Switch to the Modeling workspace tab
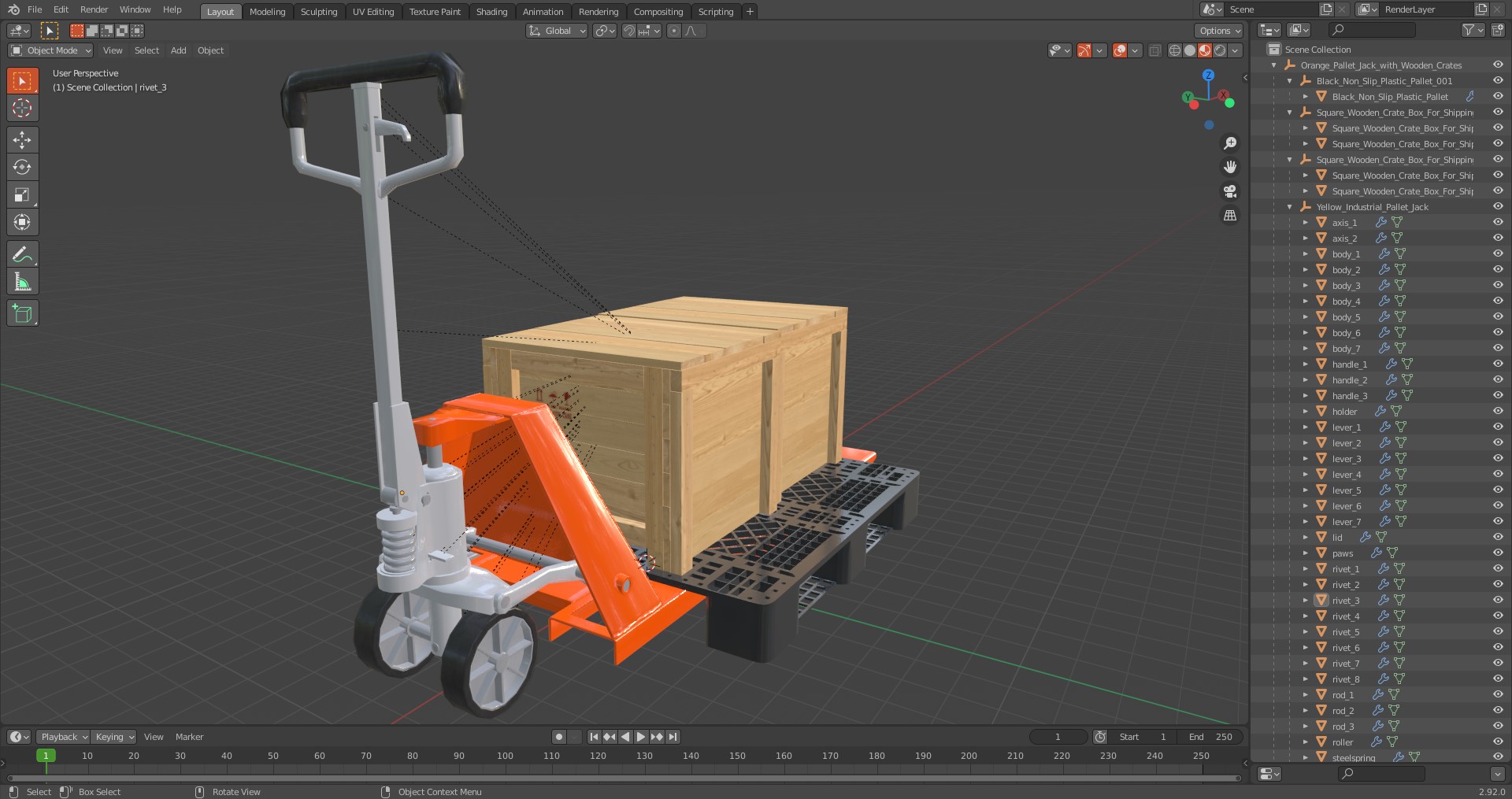Image resolution: width=1512 pixels, height=799 pixels. 267,12
